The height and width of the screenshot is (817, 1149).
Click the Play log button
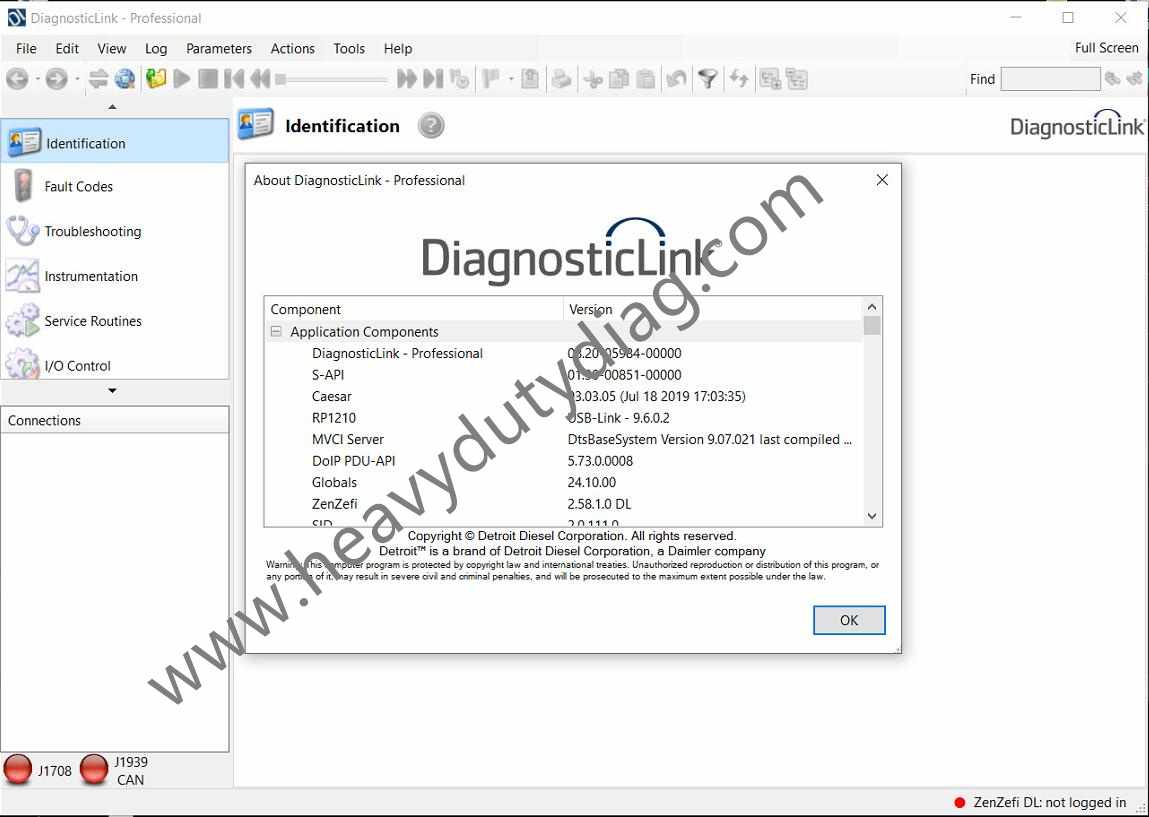[x=182, y=79]
